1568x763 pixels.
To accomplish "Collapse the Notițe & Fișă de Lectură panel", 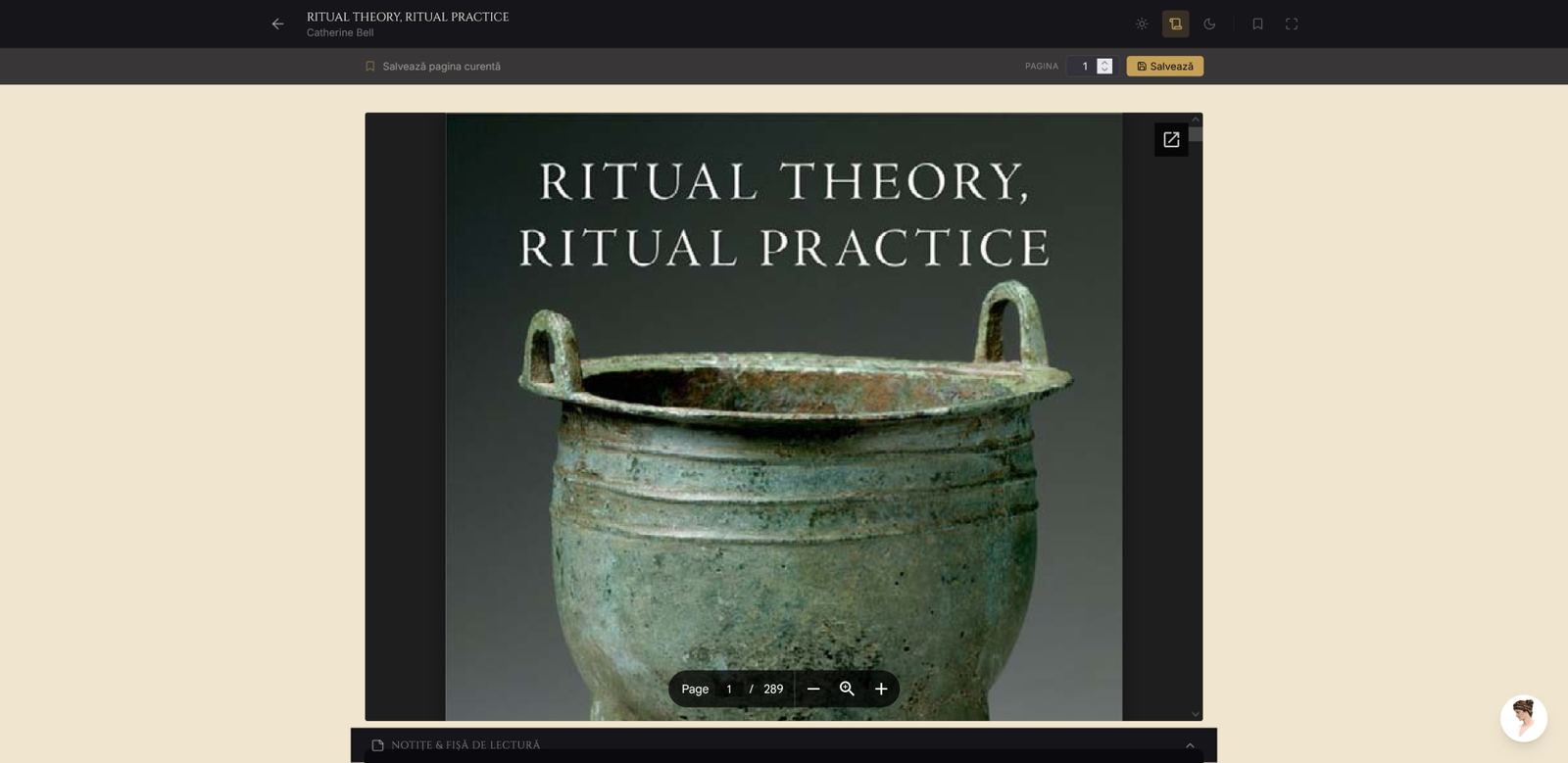I will click(1190, 745).
